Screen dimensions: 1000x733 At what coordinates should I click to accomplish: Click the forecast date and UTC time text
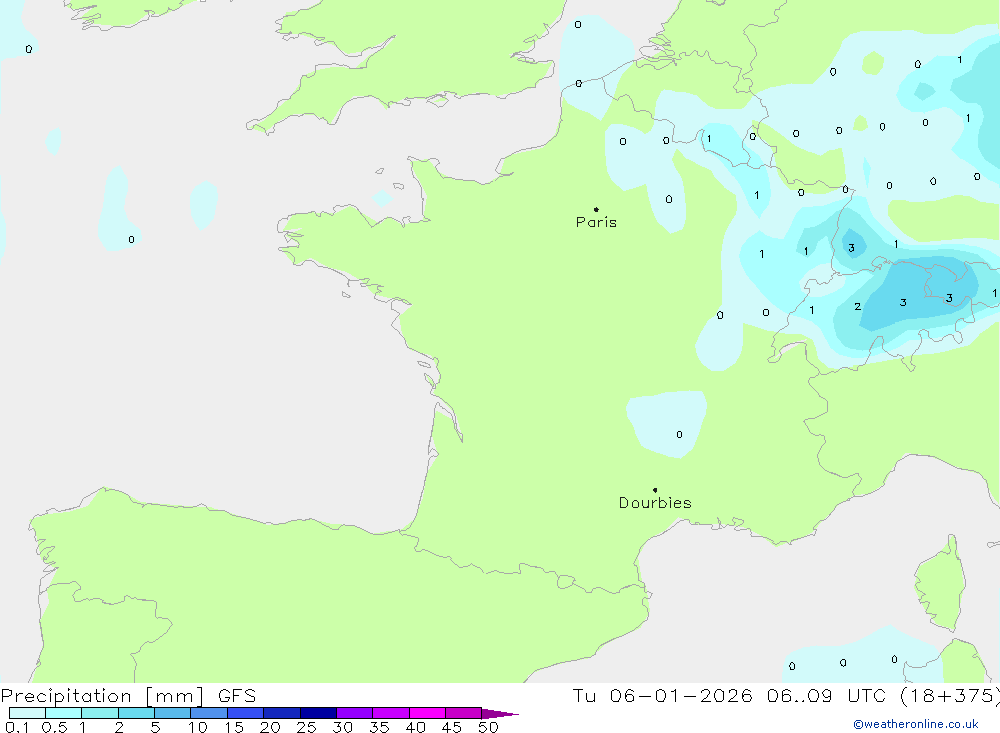(x=786, y=696)
